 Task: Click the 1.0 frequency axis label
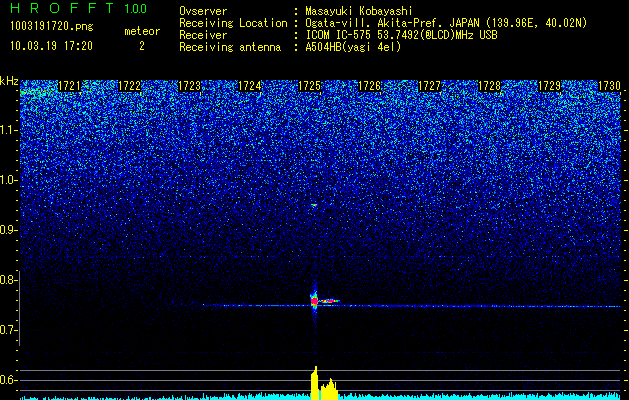pyautogui.click(x=9, y=180)
